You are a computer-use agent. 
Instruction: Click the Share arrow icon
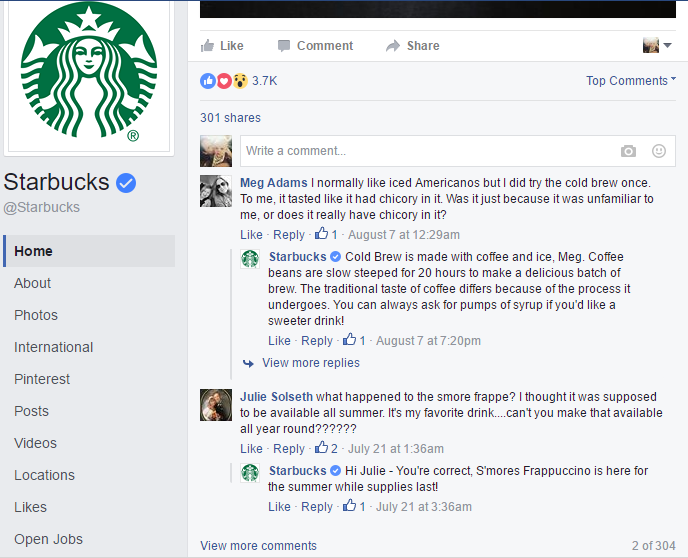[x=393, y=46]
